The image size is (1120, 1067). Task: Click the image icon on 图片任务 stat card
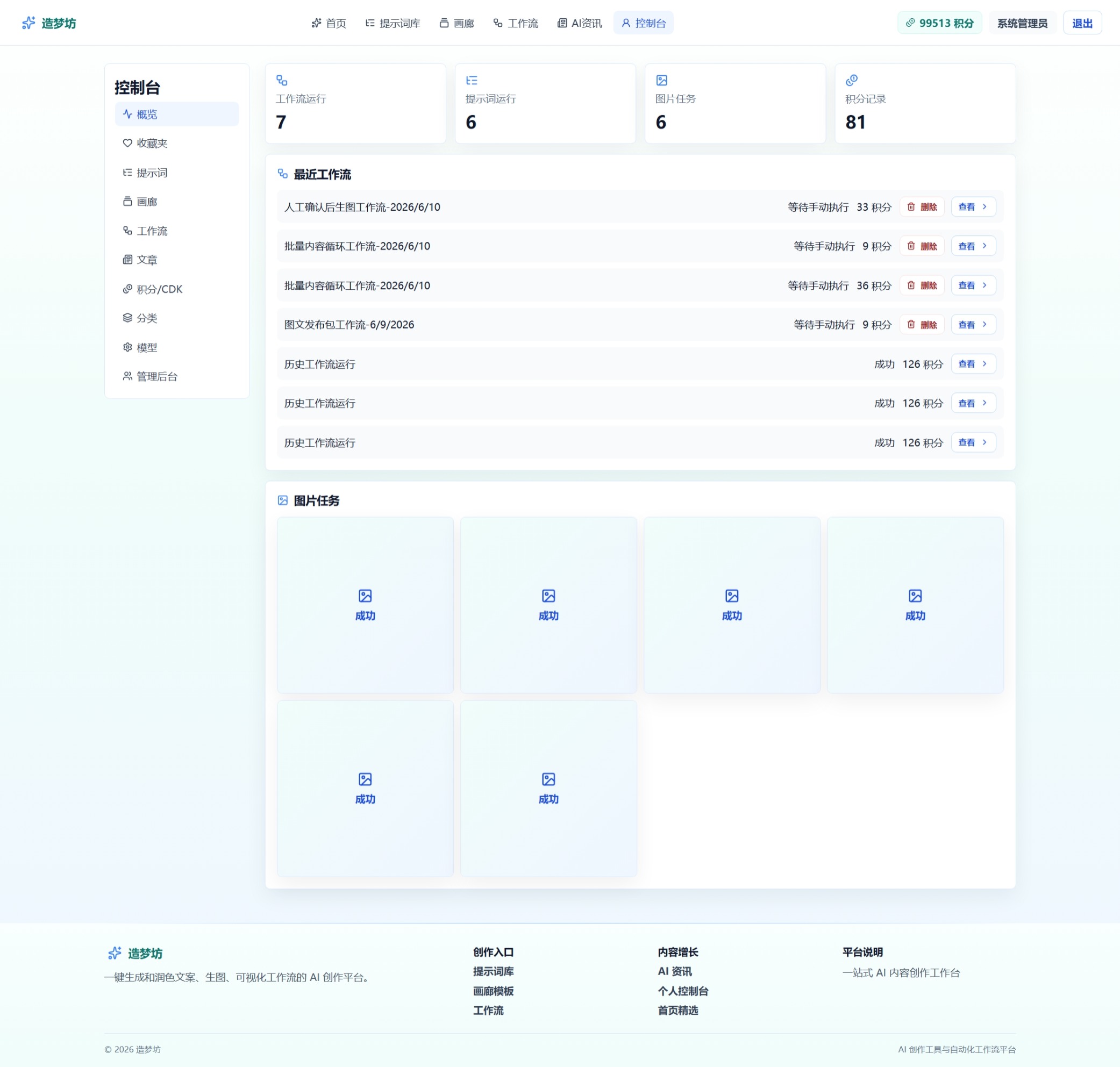(661, 80)
